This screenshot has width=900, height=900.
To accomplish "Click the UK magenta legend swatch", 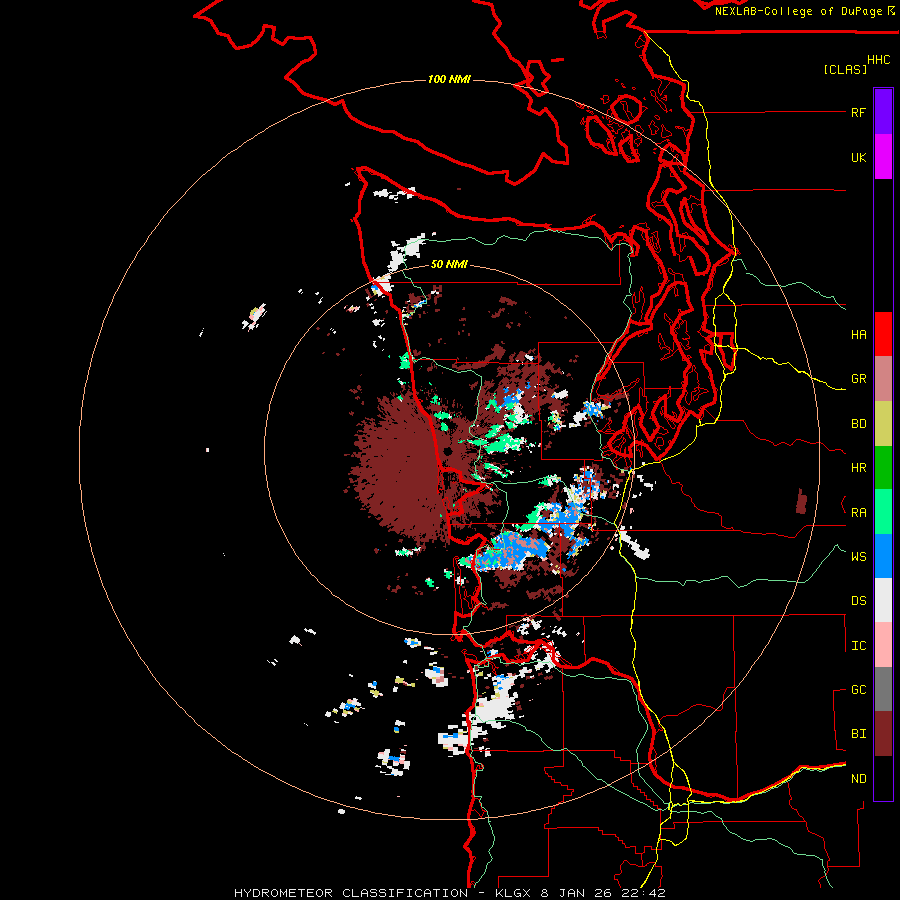I will [883, 157].
